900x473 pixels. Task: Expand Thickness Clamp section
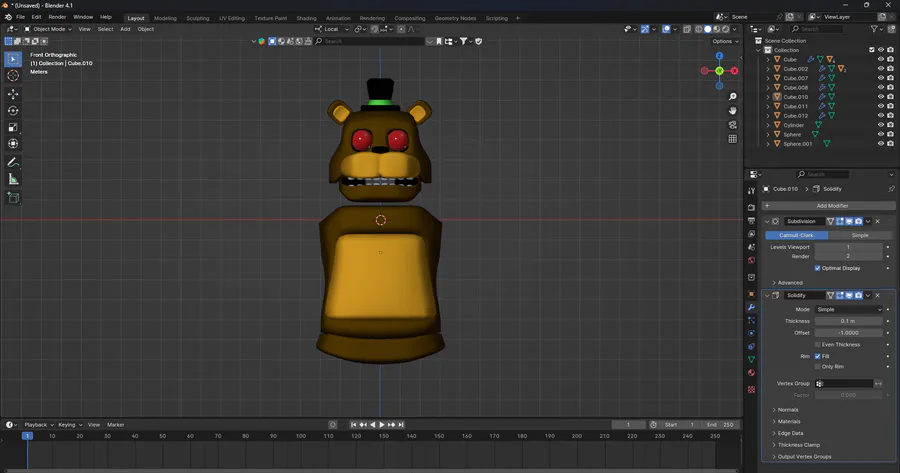(x=798, y=445)
